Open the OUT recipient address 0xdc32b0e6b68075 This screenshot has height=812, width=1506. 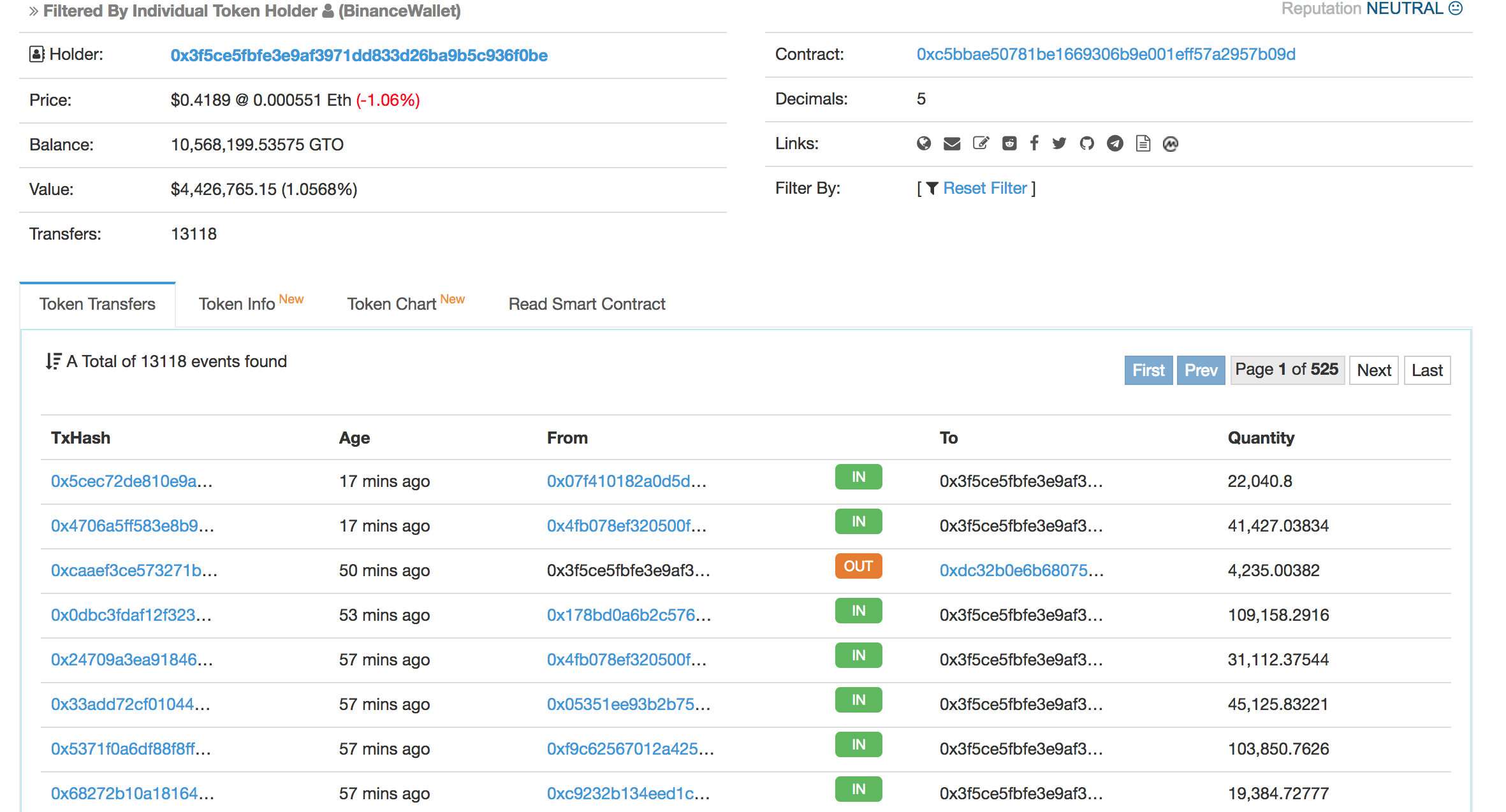click(1021, 570)
